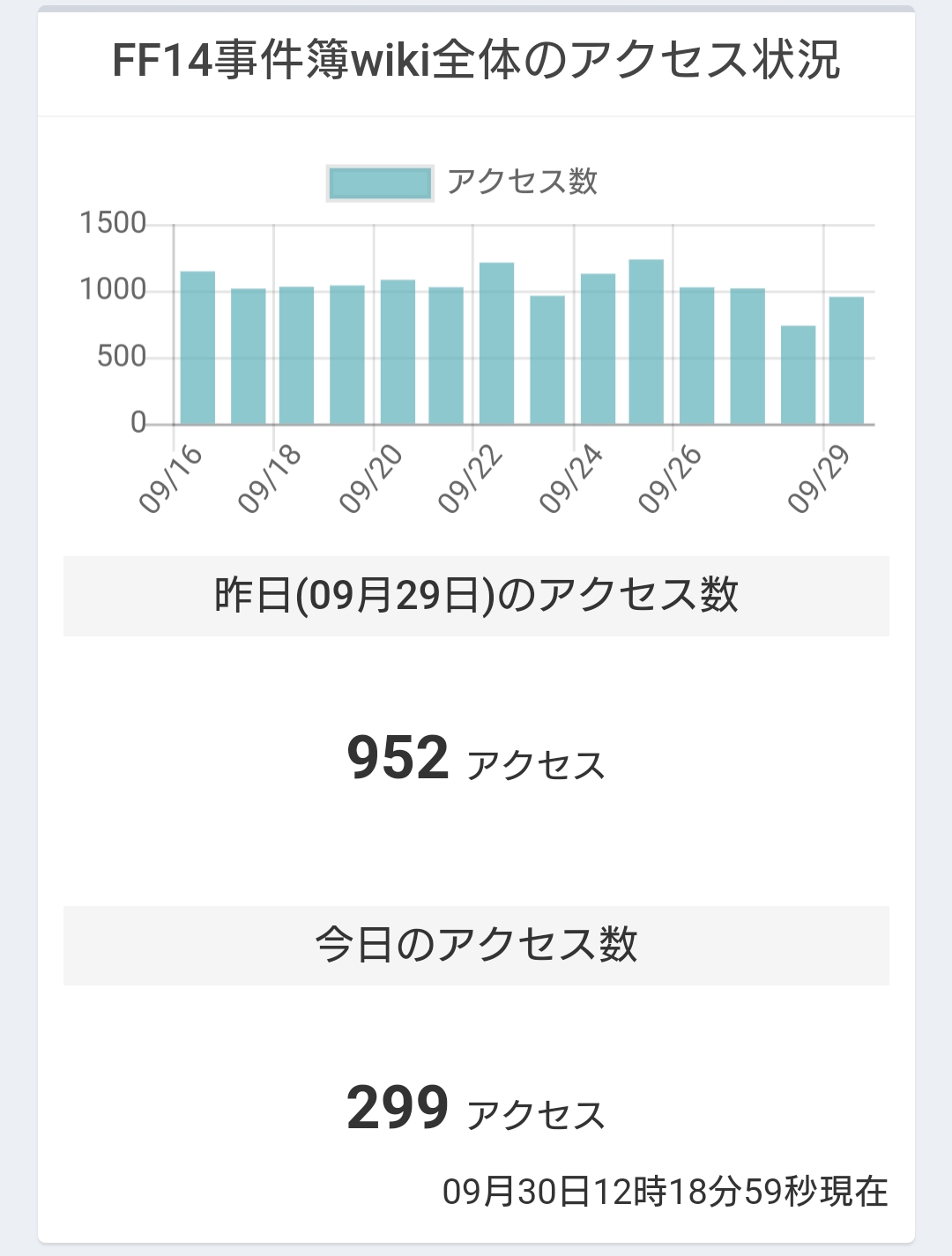Image resolution: width=952 pixels, height=1256 pixels.
Task: Click the tallest bar for 09/25
Action: [x=646, y=342]
